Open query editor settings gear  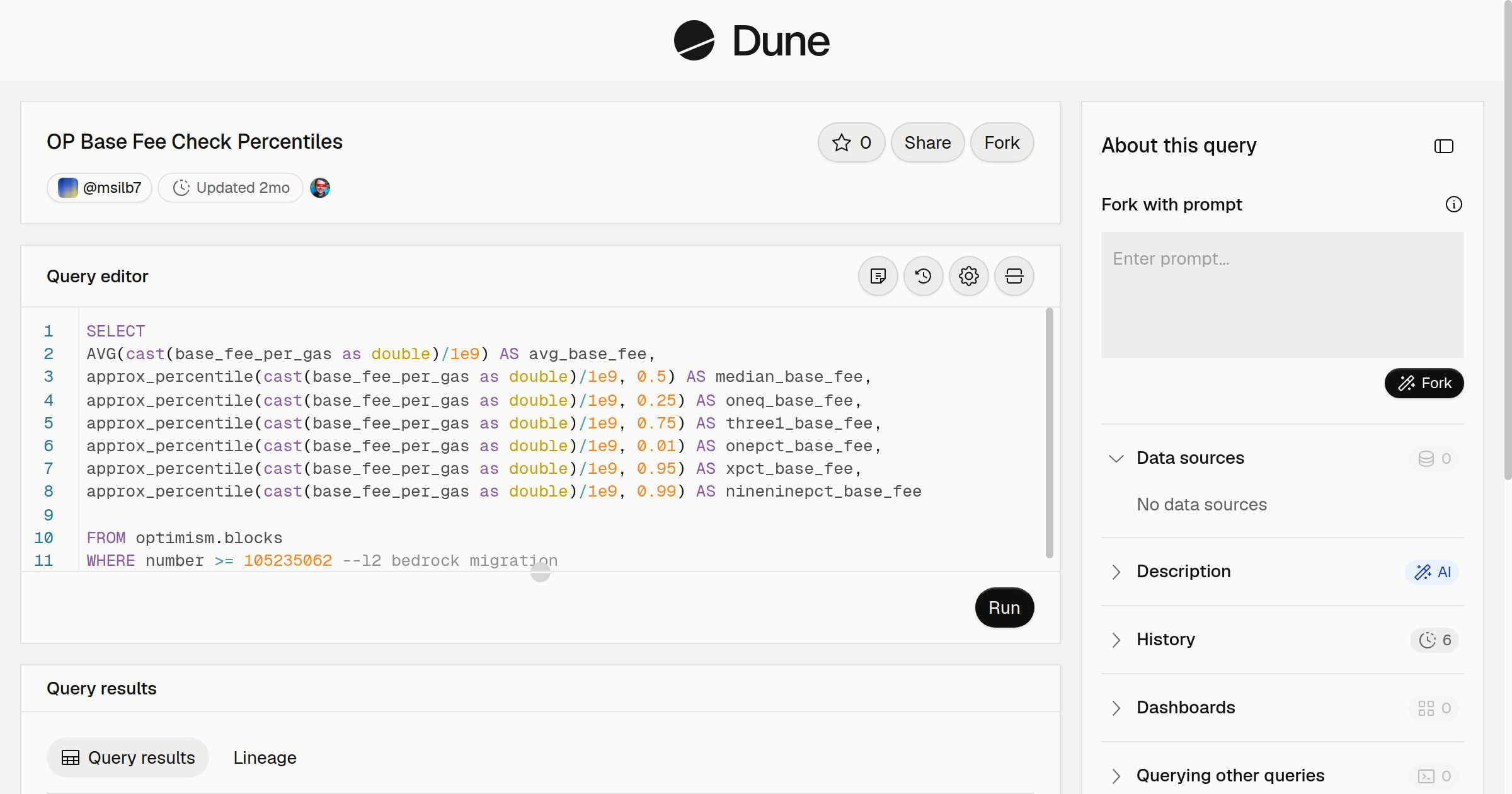(x=969, y=276)
